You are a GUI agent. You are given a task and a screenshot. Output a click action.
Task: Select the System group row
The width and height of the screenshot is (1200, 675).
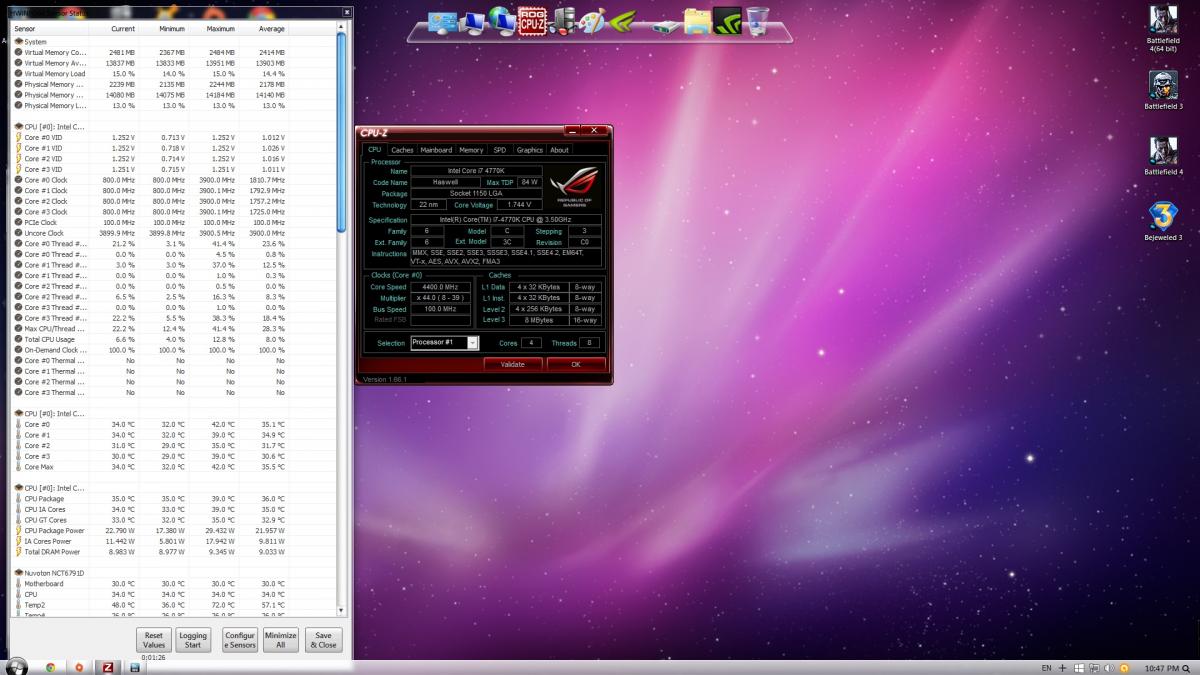175,42
